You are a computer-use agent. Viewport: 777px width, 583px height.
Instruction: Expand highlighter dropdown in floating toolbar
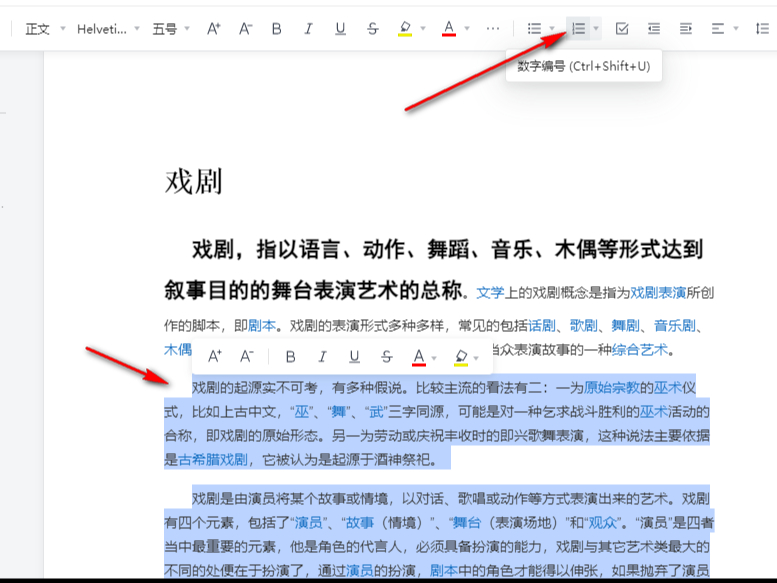[476, 358]
